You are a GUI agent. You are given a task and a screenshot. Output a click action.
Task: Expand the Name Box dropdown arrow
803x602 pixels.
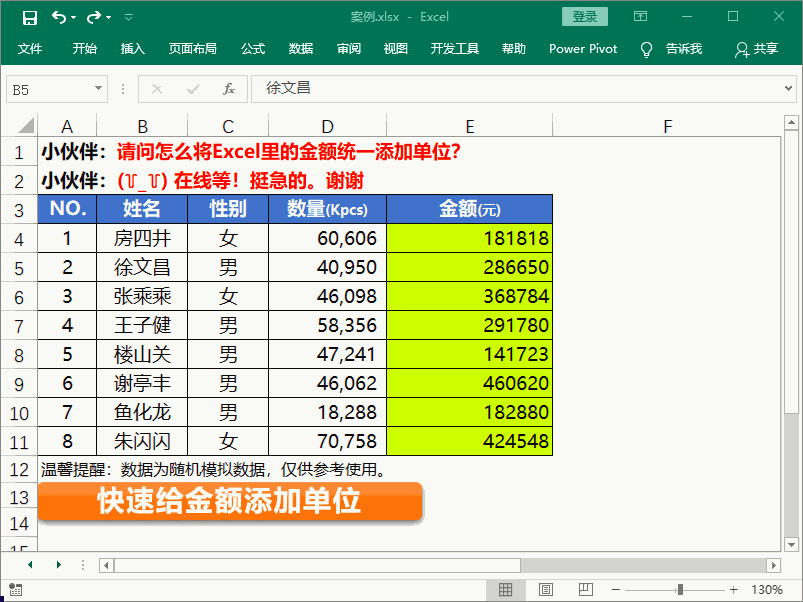pos(98,89)
